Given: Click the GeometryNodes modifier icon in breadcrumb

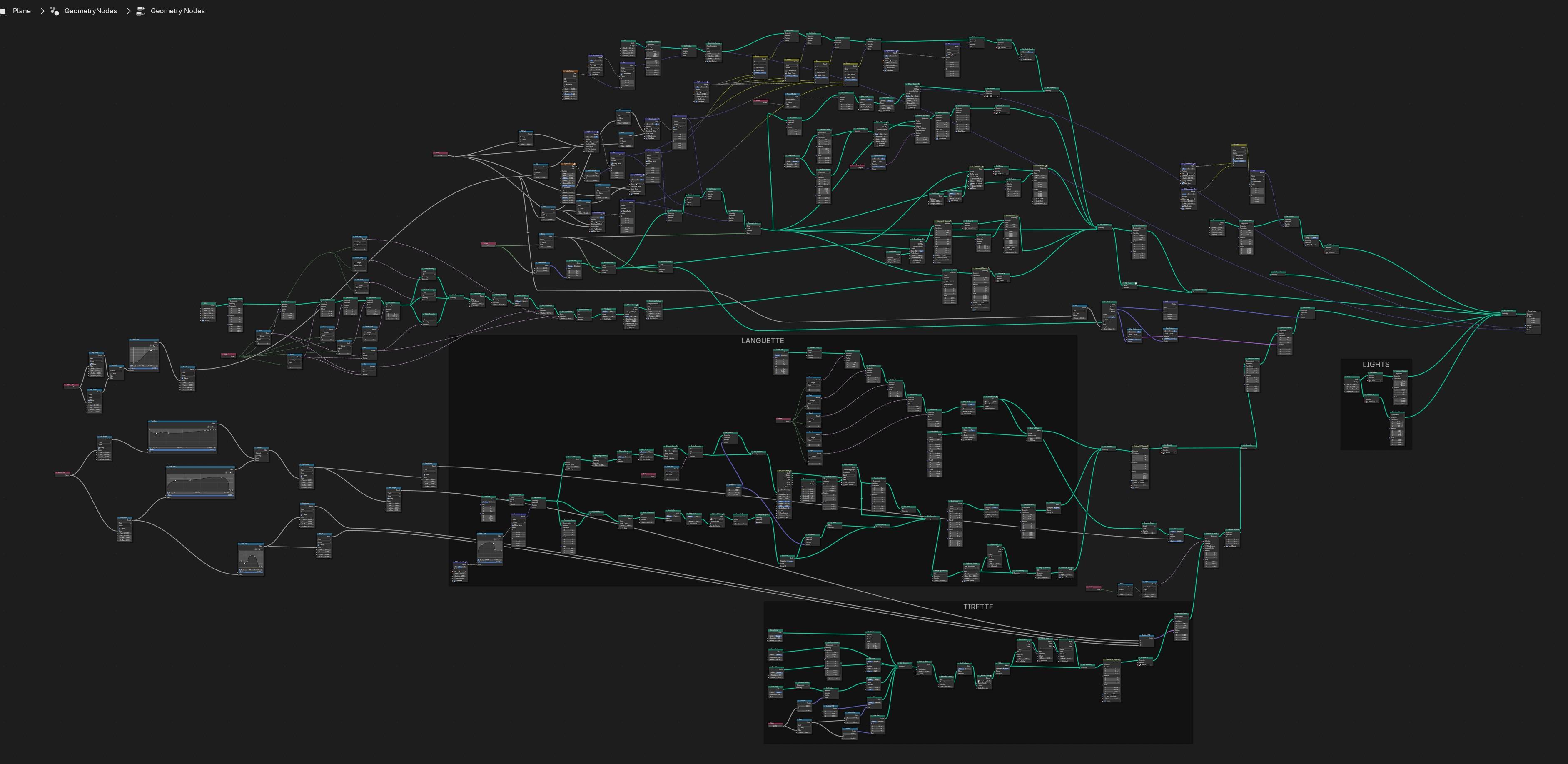Looking at the screenshot, I should [55, 11].
